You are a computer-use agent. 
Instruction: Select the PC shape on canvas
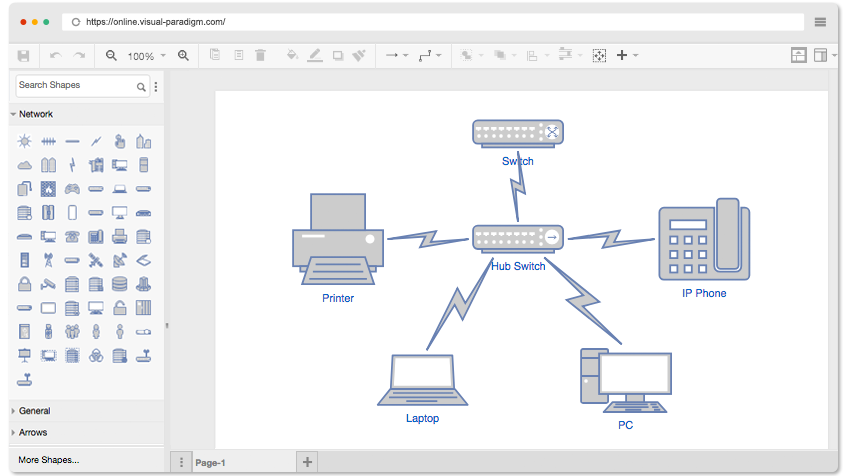click(x=626, y=381)
